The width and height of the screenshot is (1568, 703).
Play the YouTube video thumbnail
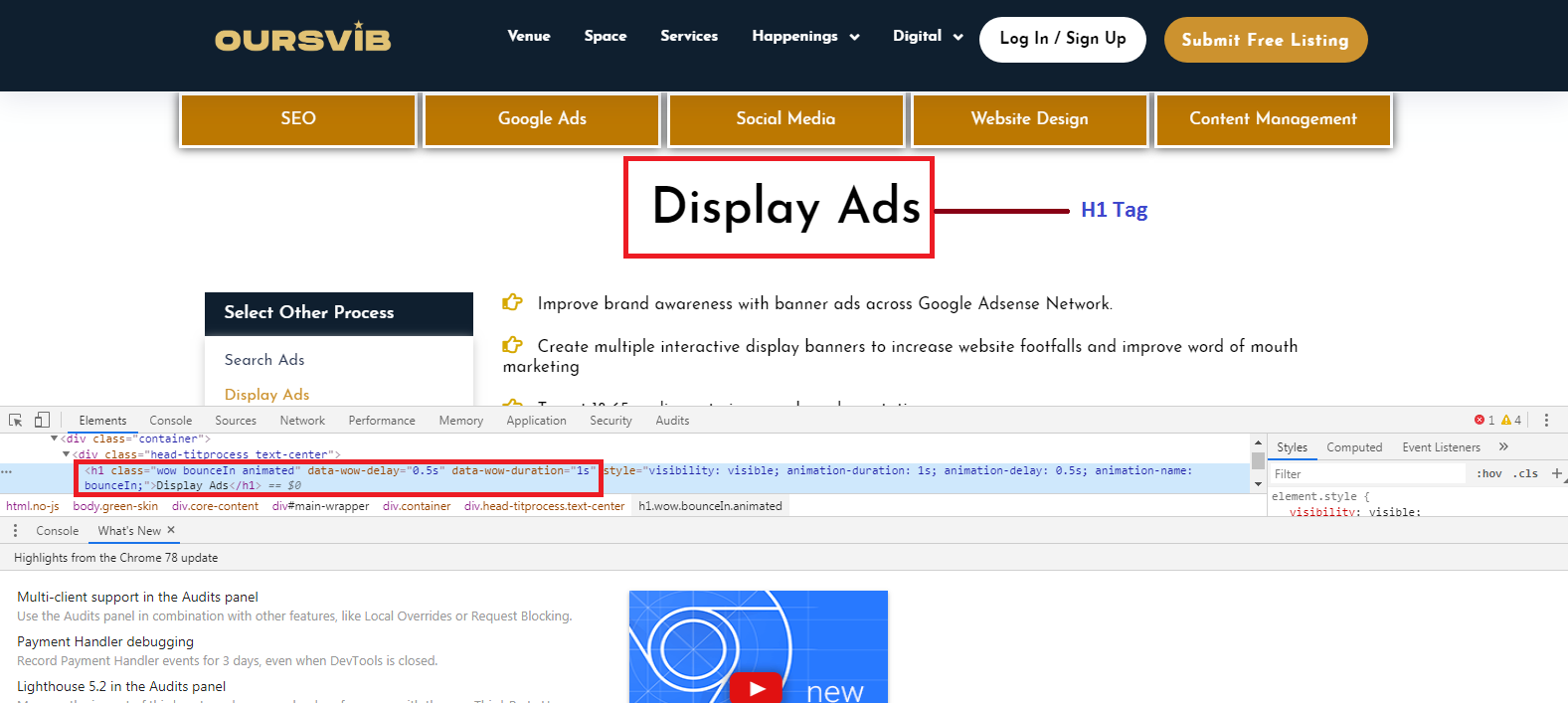click(758, 687)
